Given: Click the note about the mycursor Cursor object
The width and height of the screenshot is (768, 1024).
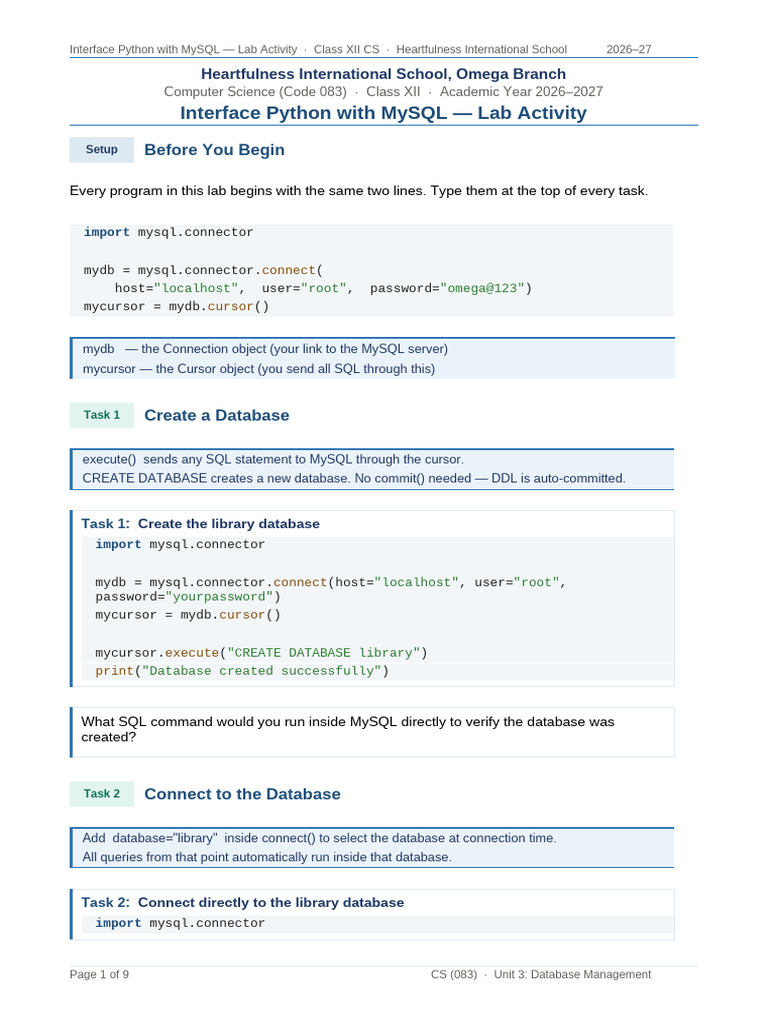Looking at the screenshot, I should click(259, 369).
